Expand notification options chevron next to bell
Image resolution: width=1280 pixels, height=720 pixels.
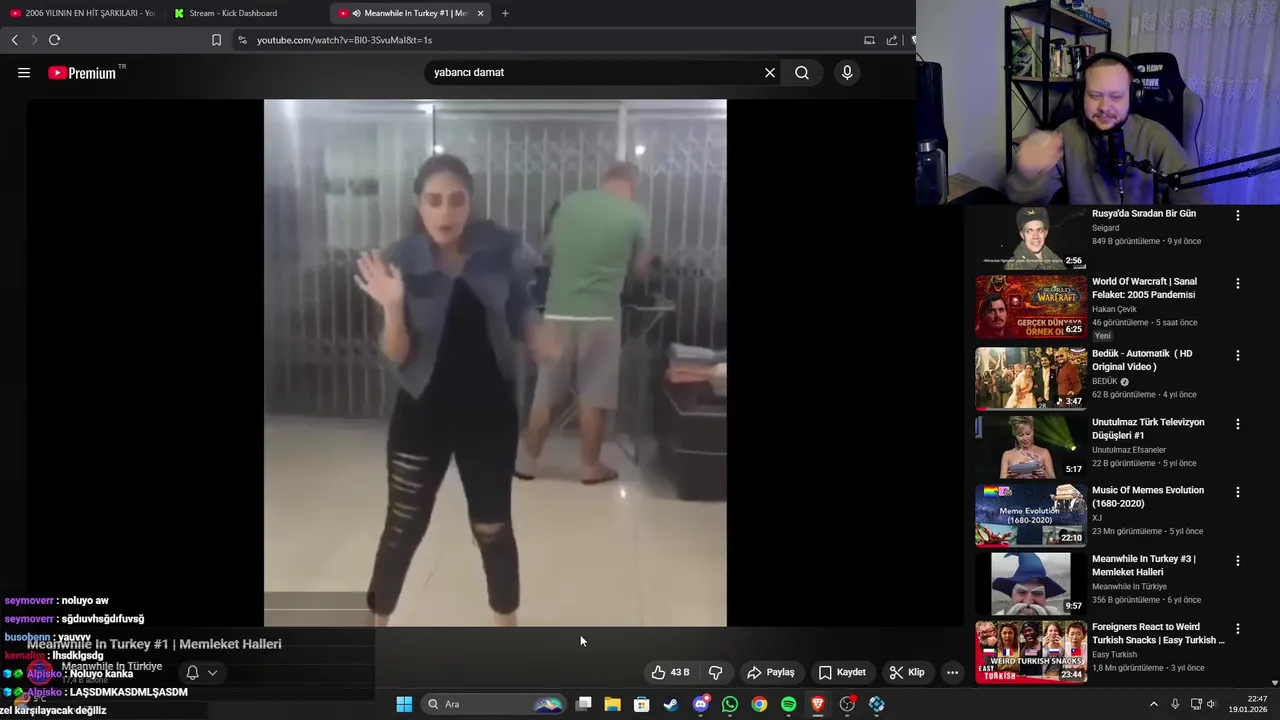212,673
